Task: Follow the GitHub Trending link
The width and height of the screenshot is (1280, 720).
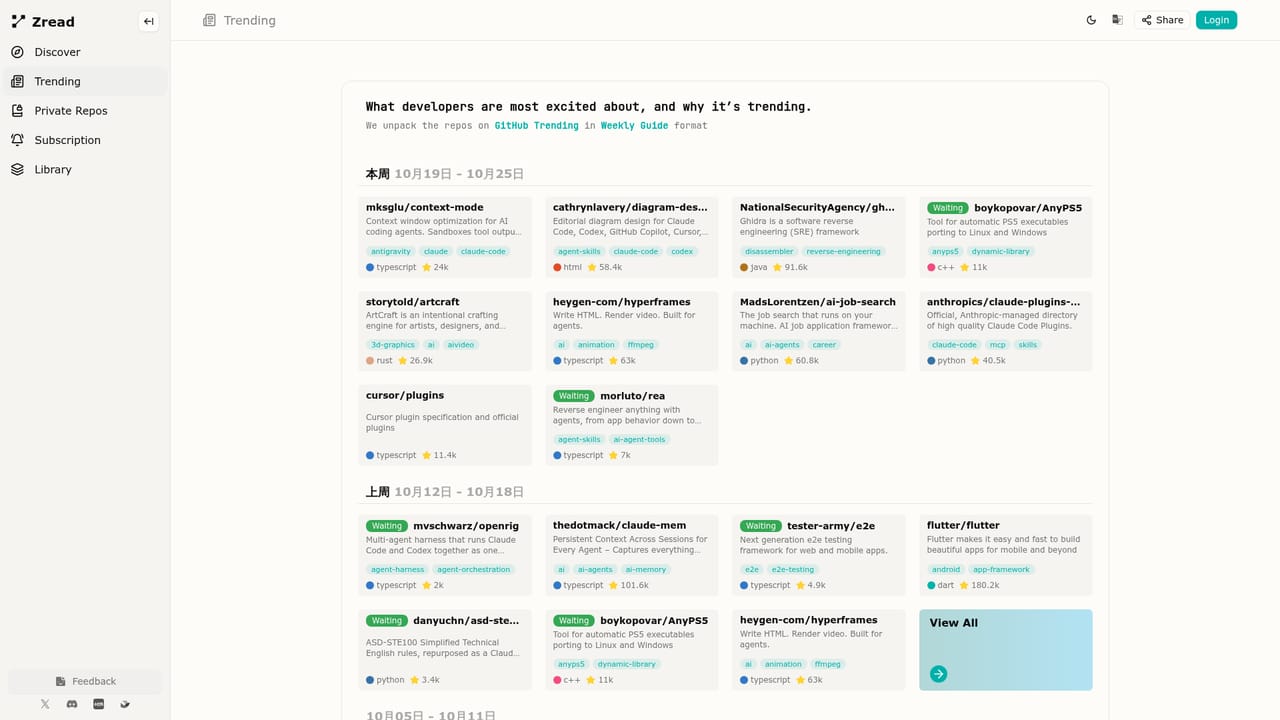Action: 536,125
